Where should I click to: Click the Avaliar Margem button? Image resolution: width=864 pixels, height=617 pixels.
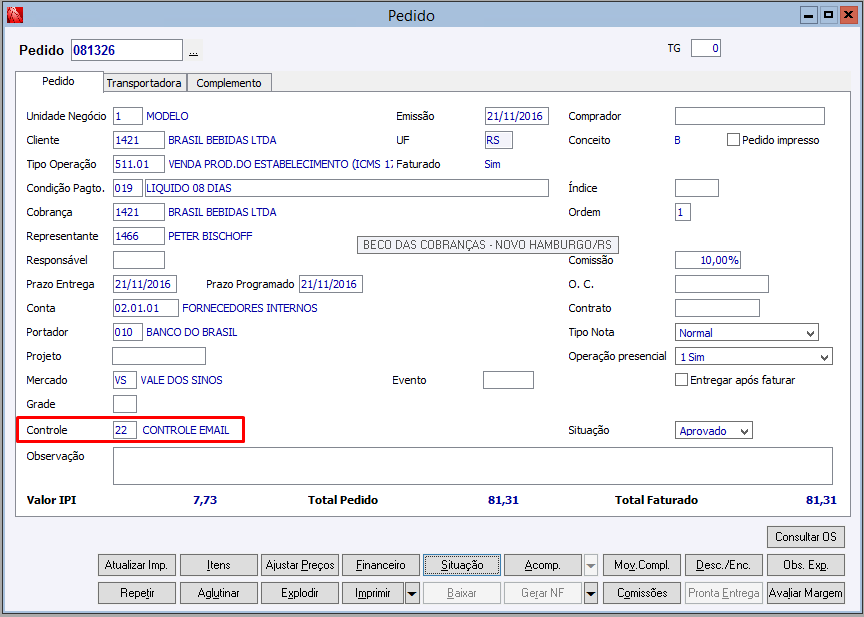(x=806, y=593)
